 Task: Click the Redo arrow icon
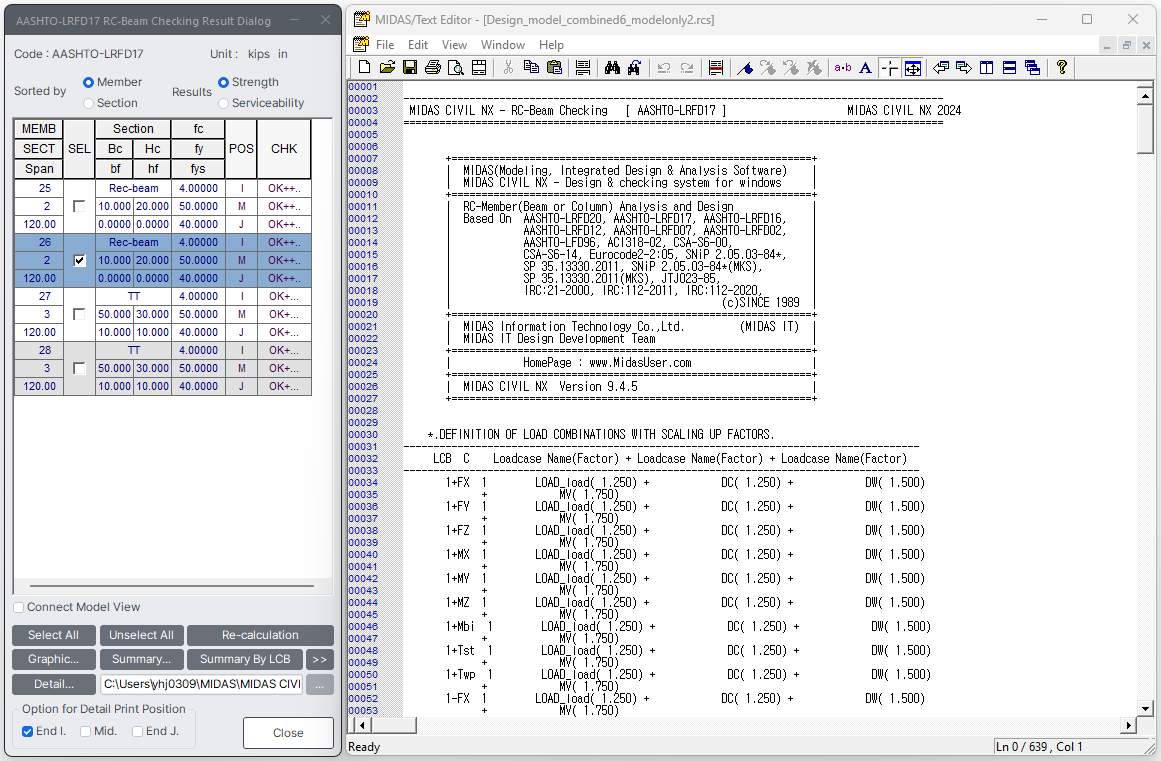pos(686,67)
